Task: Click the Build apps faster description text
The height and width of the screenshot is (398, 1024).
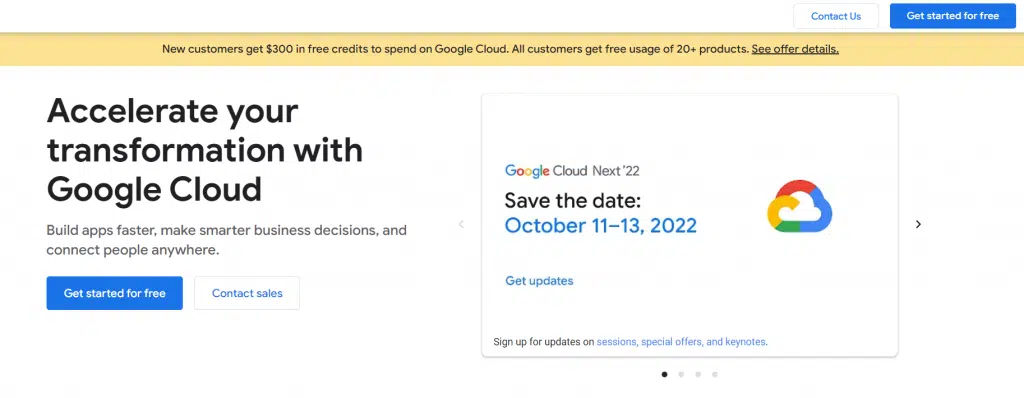Action: (x=227, y=240)
